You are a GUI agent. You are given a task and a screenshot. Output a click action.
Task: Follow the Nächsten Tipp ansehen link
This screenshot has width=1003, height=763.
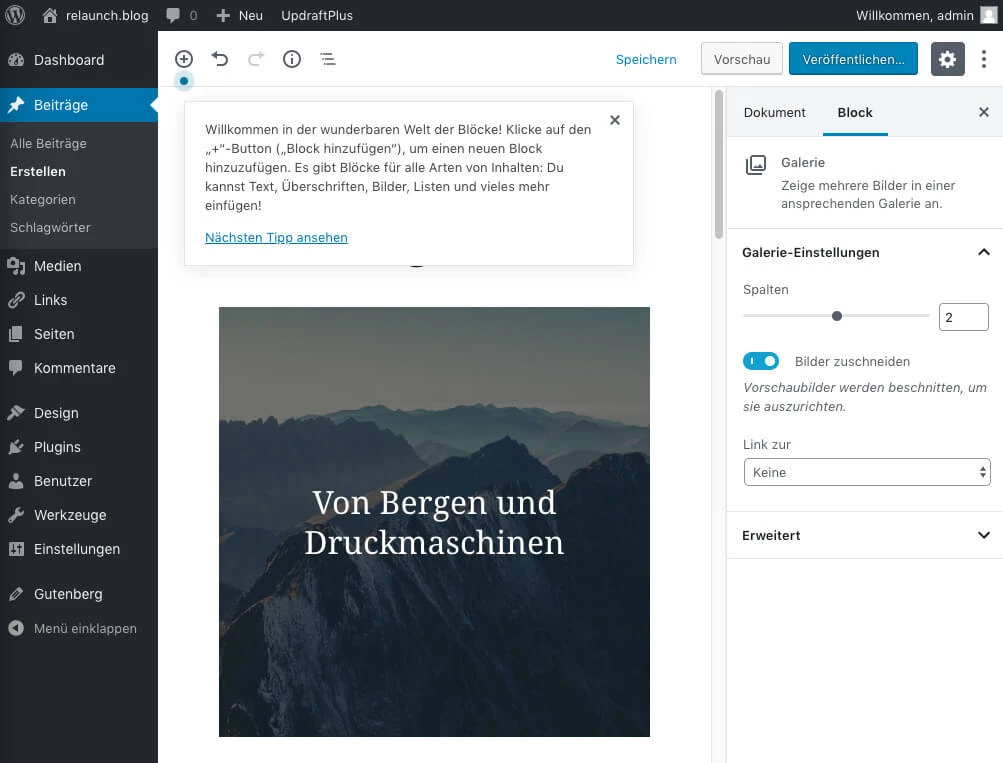click(276, 237)
